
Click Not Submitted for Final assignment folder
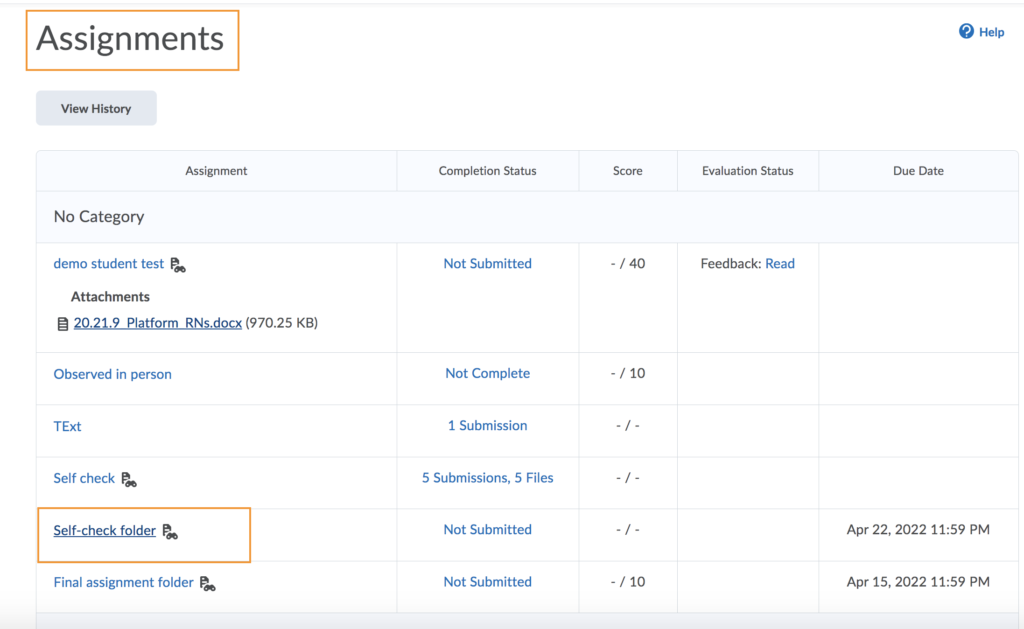pos(487,582)
